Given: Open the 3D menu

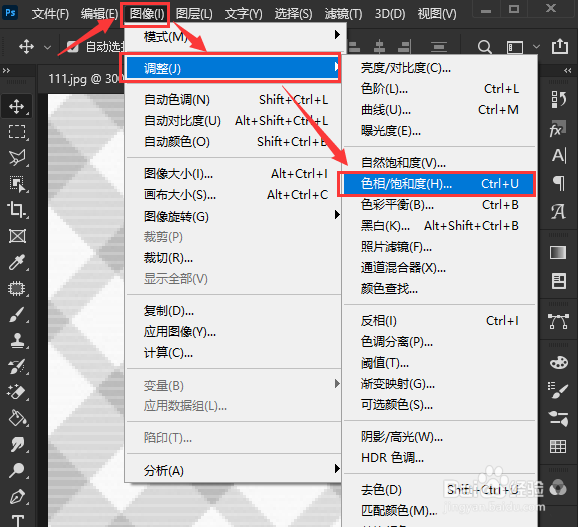Looking at the screenshot, I should click(390, 14).
